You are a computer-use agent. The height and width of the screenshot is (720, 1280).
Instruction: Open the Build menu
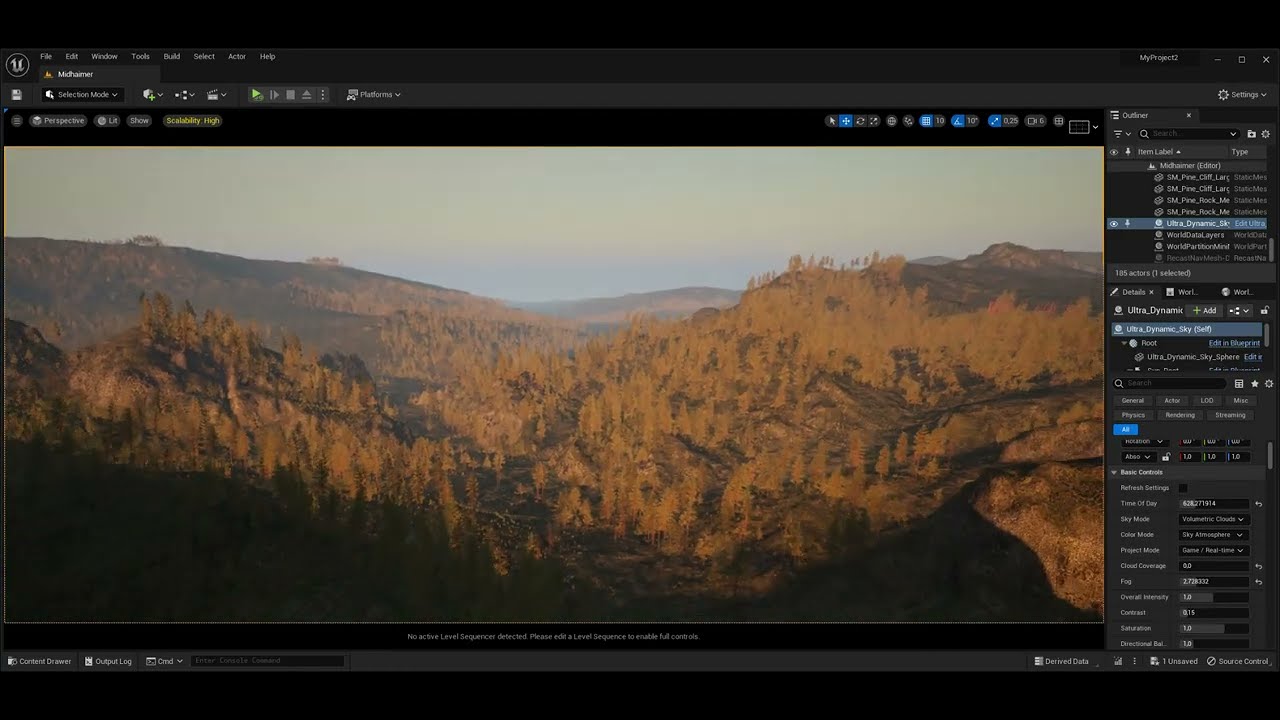coord(172,56)
